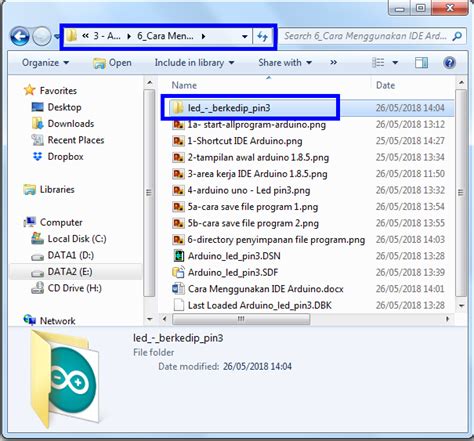Expand arrow after '6_Cara Men...' breadcrumb
The image size is (474, 441).
click(203, 36)
